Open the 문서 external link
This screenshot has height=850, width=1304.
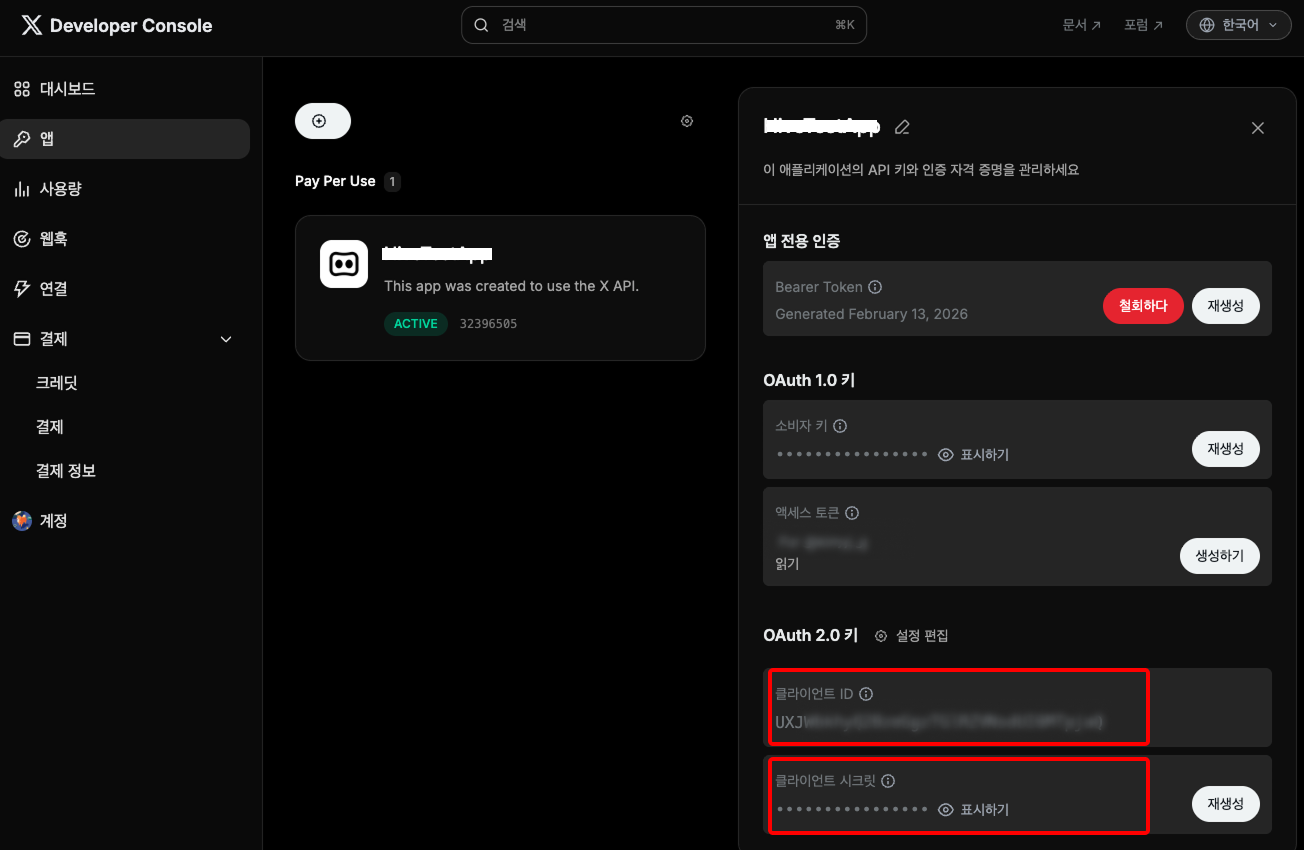[x=1081, y=25]
